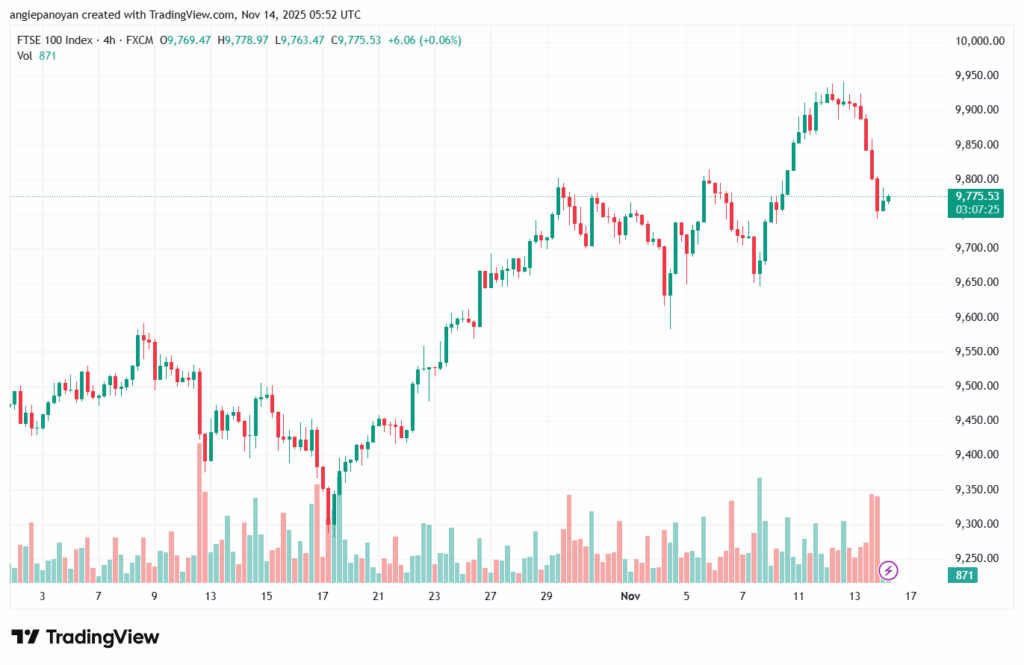The width and height of the screenshot is (1024, 665).
Task: Click the current price label 9,775.53
Action: pyautogui.click(x=978, y=196)
